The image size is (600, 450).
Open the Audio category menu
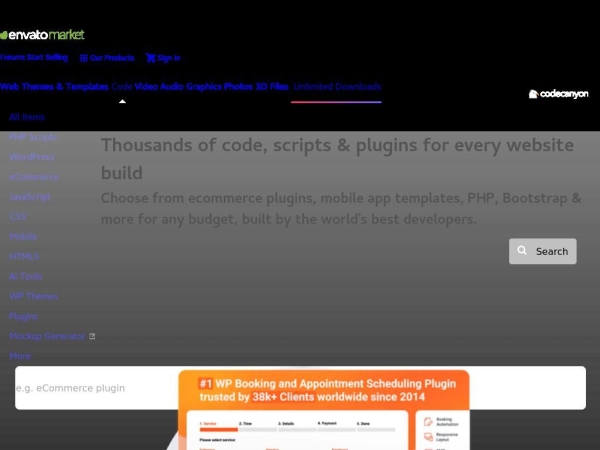click(x=172, y=86)
